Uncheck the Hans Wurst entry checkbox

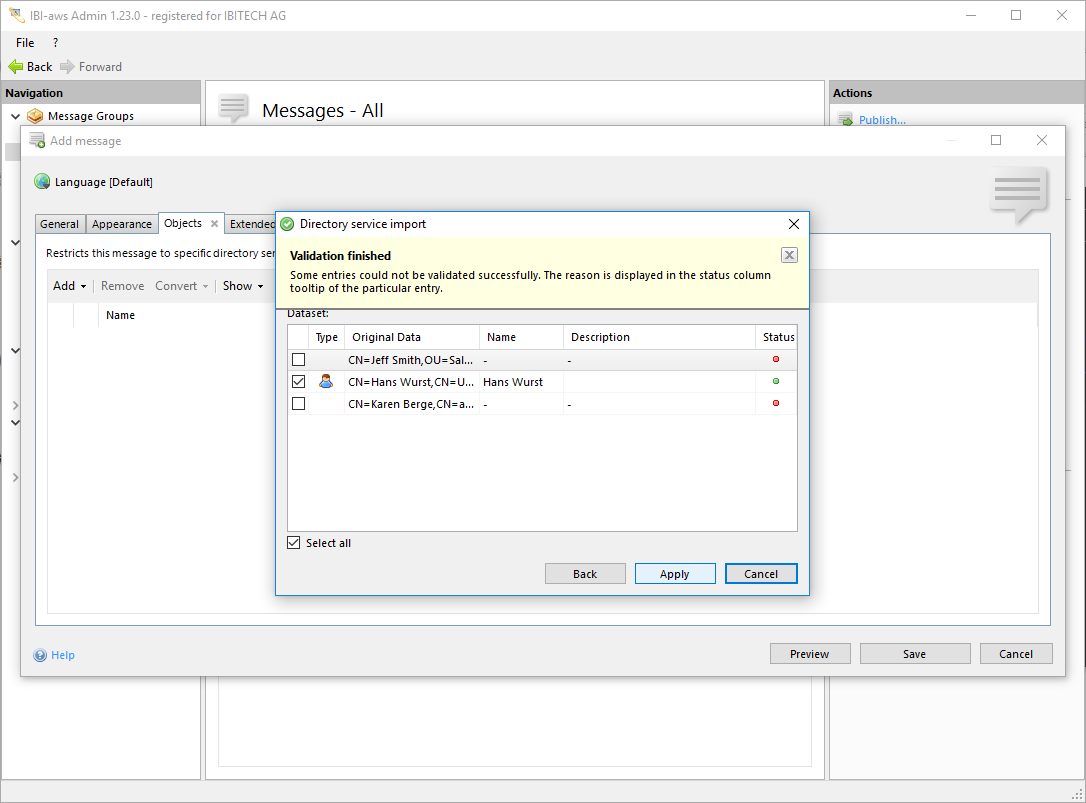tap(298, 381)
